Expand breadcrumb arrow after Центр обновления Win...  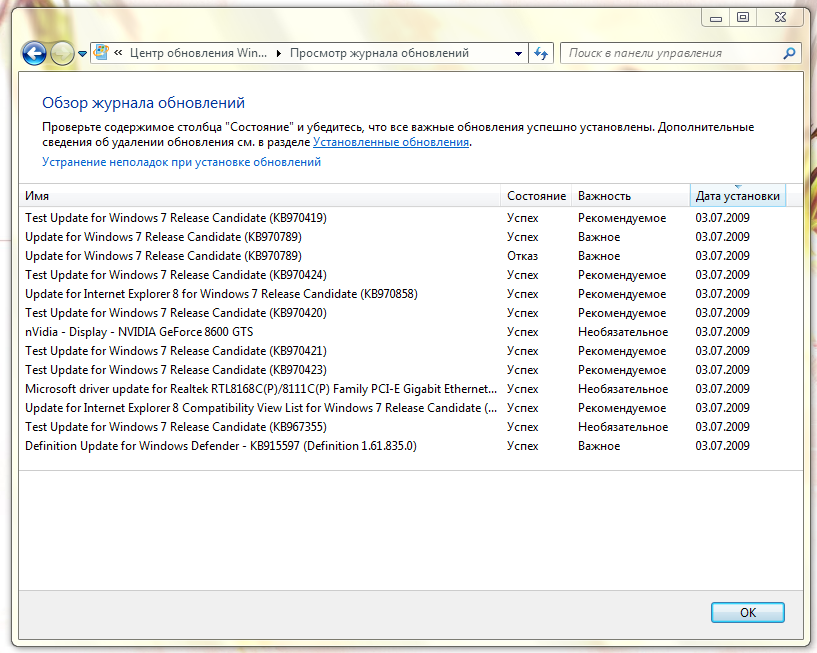279,53
